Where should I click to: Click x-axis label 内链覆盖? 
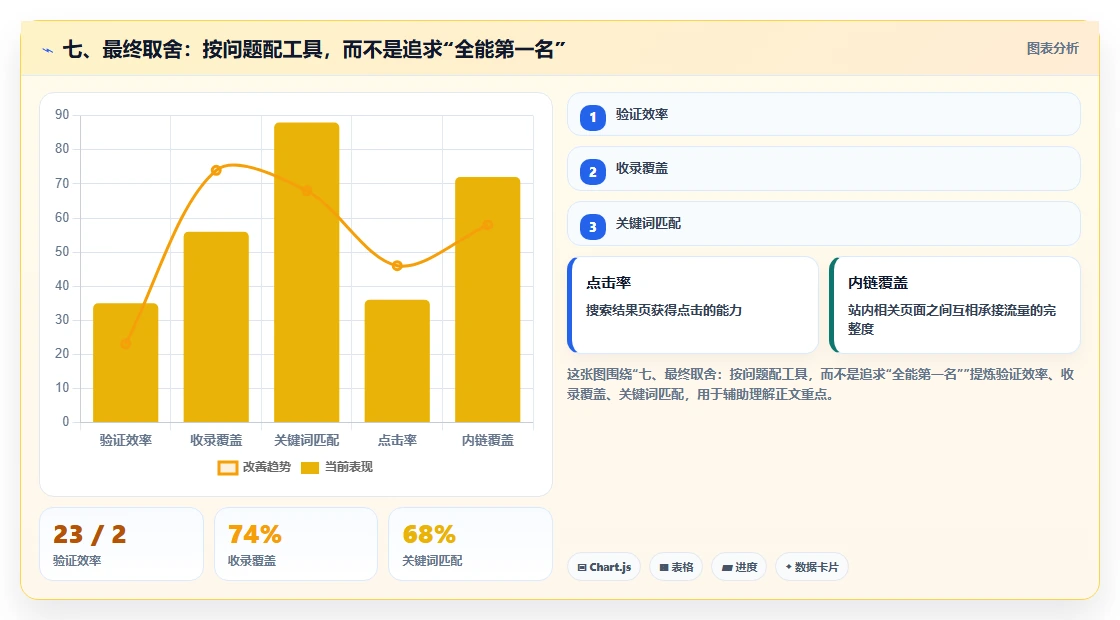coord(488,440)
